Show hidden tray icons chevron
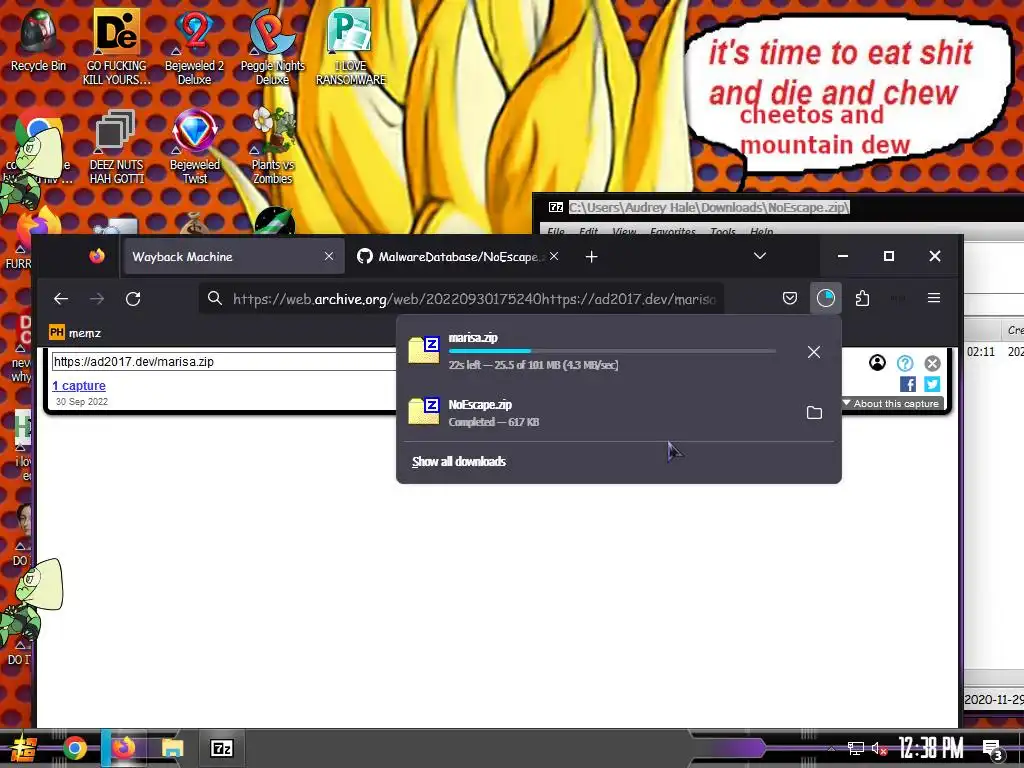This screenshot has height=768, width=1024. (x=831, y=748)
